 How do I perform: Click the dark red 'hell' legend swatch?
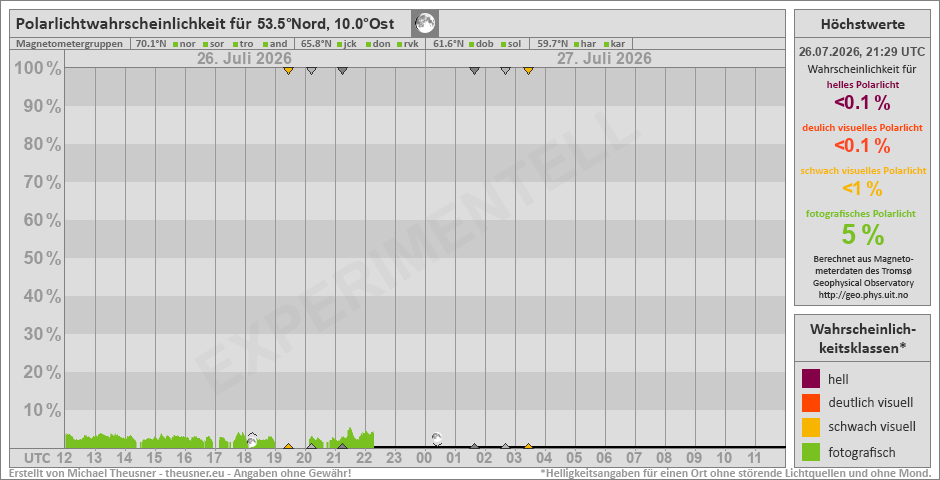coord(810,379)
